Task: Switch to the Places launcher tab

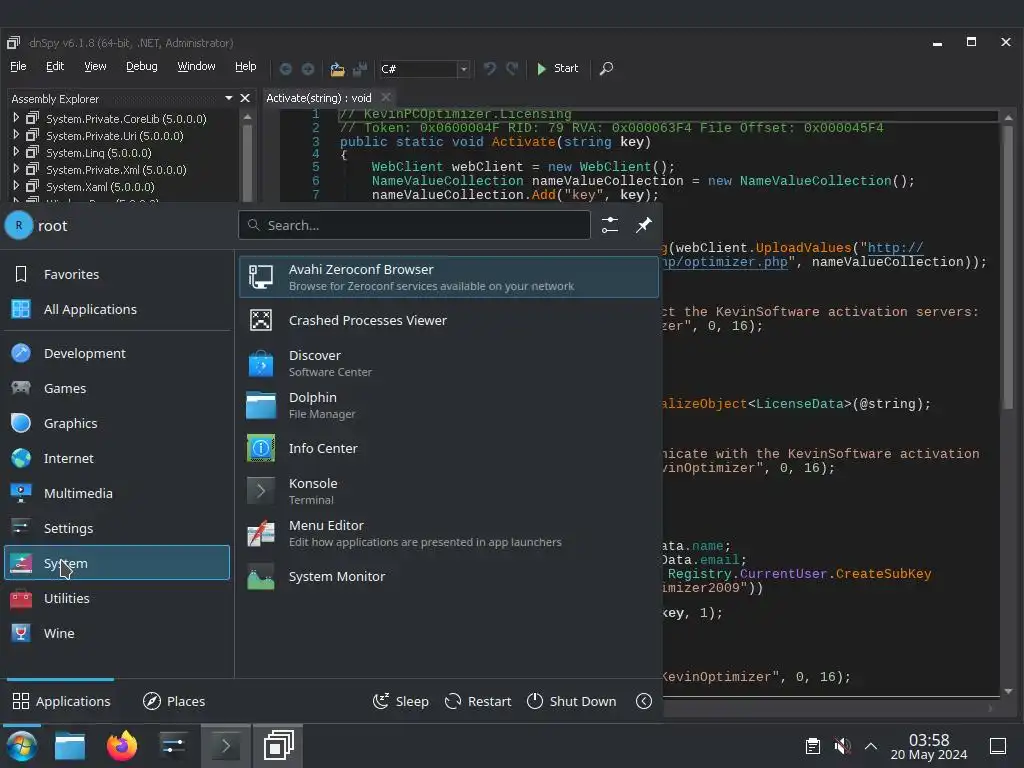Action: coord(174,701)
